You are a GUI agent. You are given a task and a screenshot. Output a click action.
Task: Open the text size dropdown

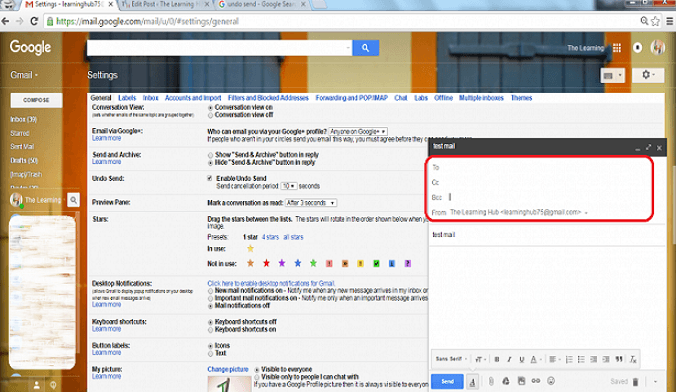pyautogui.click(x=480, y=359)
